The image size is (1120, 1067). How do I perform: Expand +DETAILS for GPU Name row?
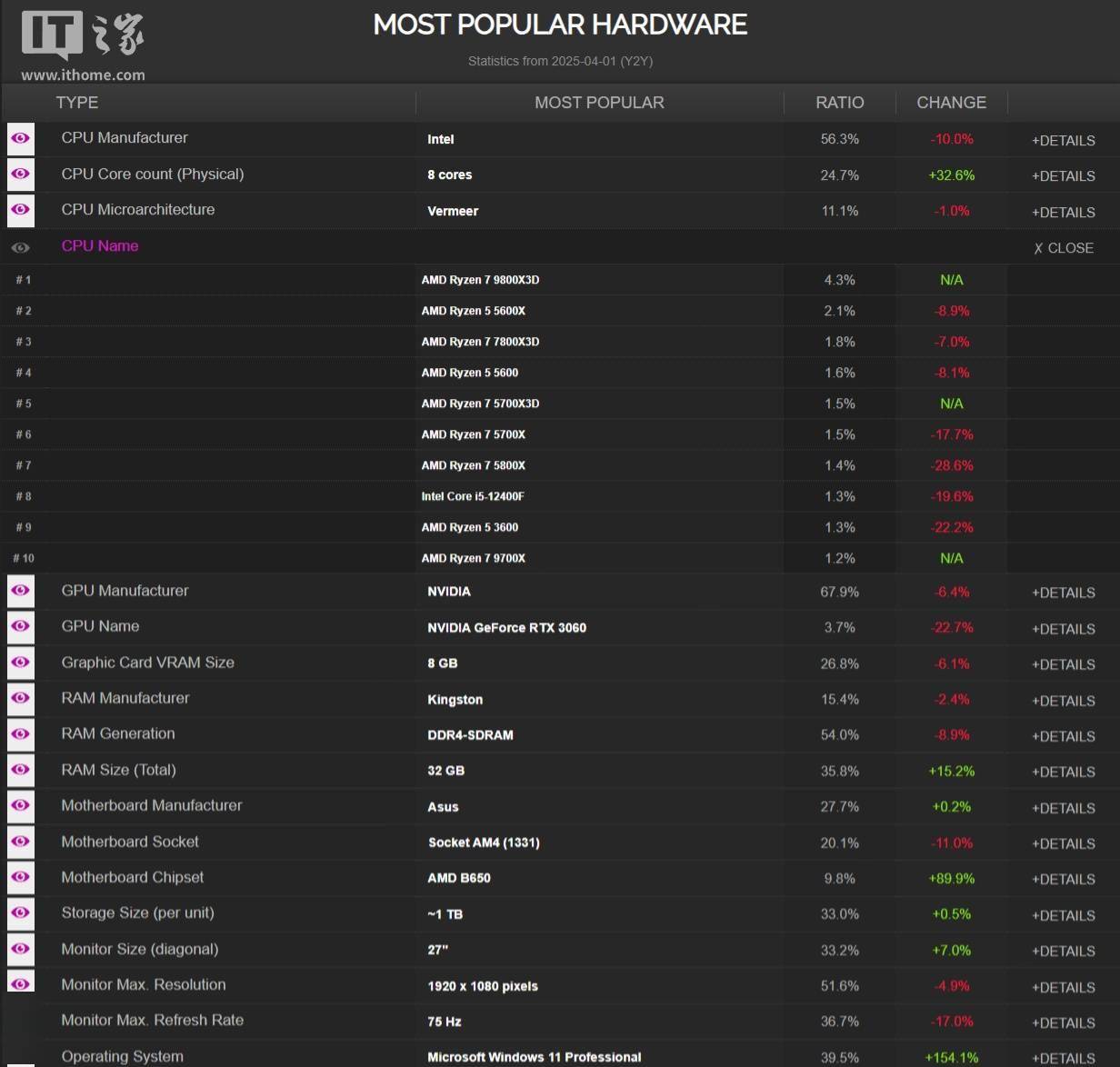pos(1063,629)
